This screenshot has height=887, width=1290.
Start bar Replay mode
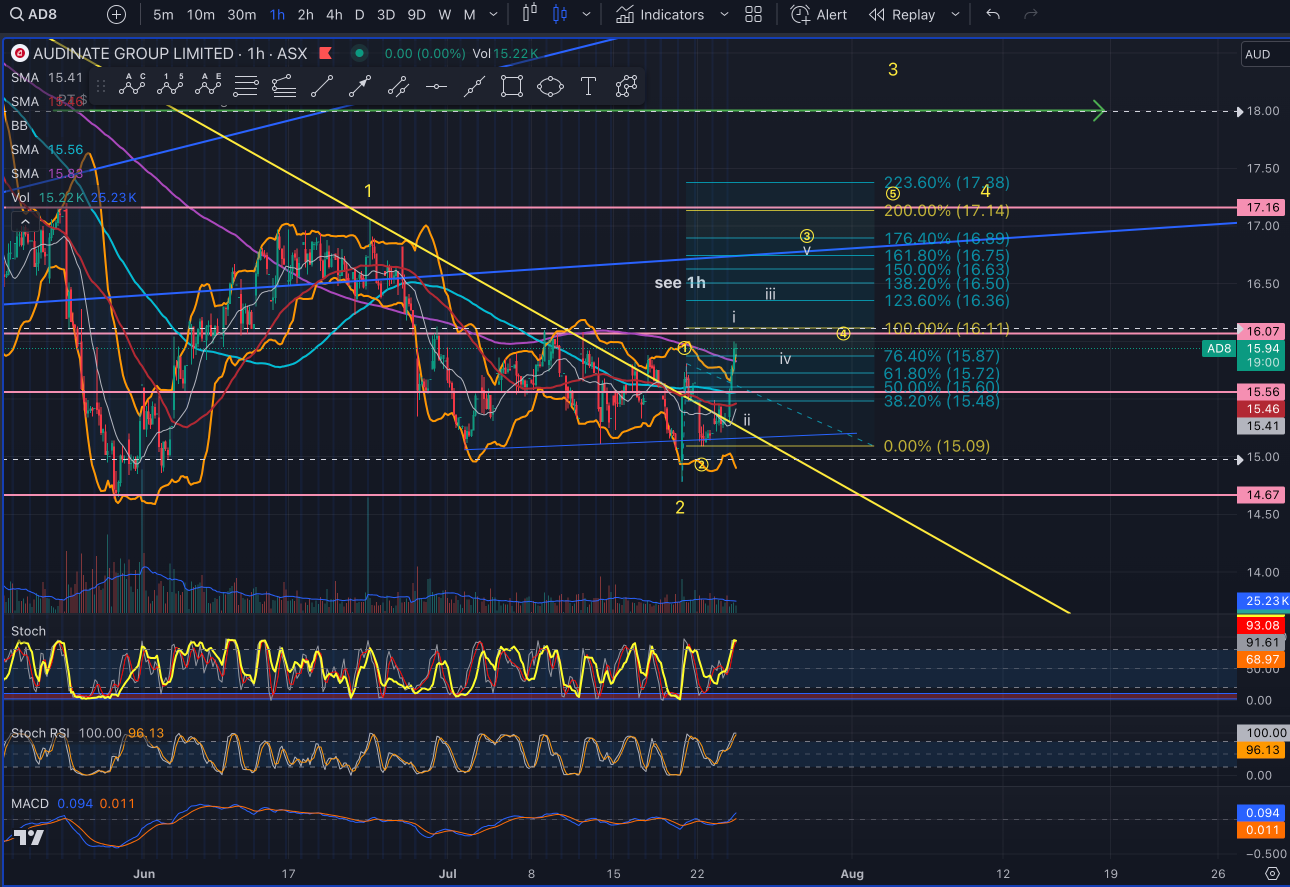tap(902, 15)
